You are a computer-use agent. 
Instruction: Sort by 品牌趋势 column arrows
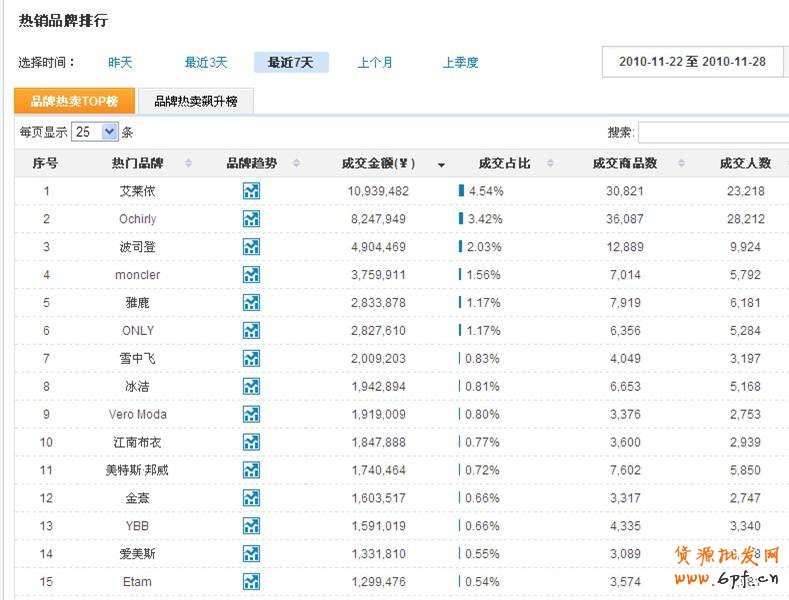tap(296, 163)
